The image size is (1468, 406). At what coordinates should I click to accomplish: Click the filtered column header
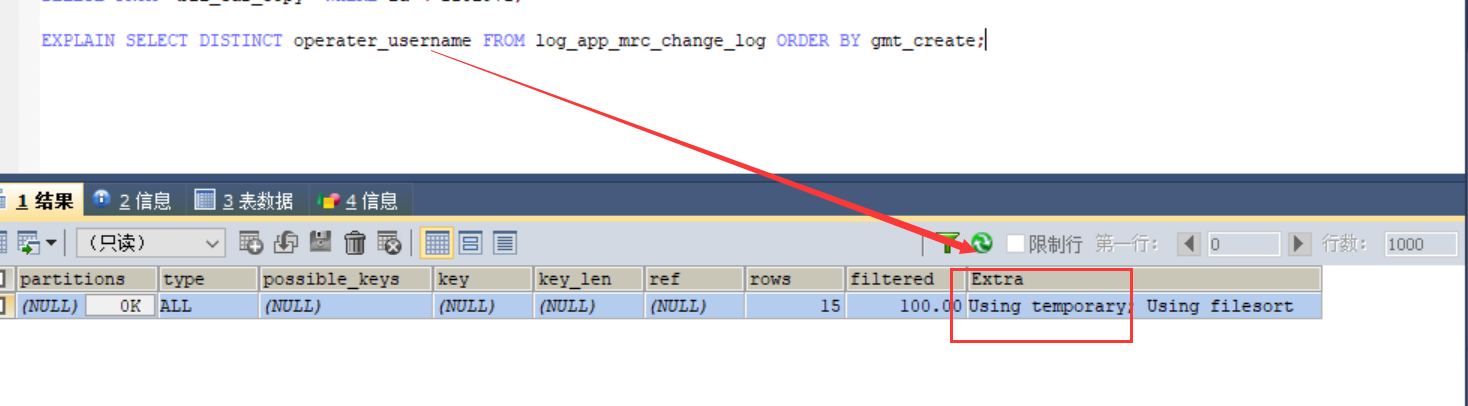point(906,279)
